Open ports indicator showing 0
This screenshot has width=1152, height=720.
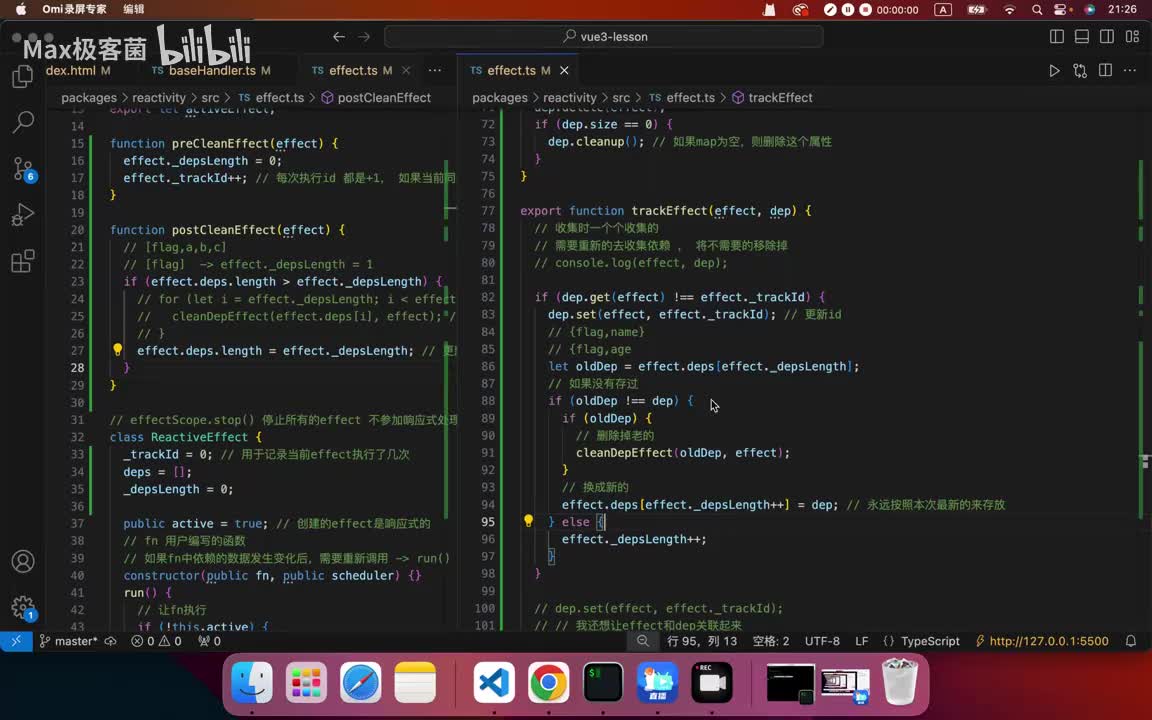(209, 641)
